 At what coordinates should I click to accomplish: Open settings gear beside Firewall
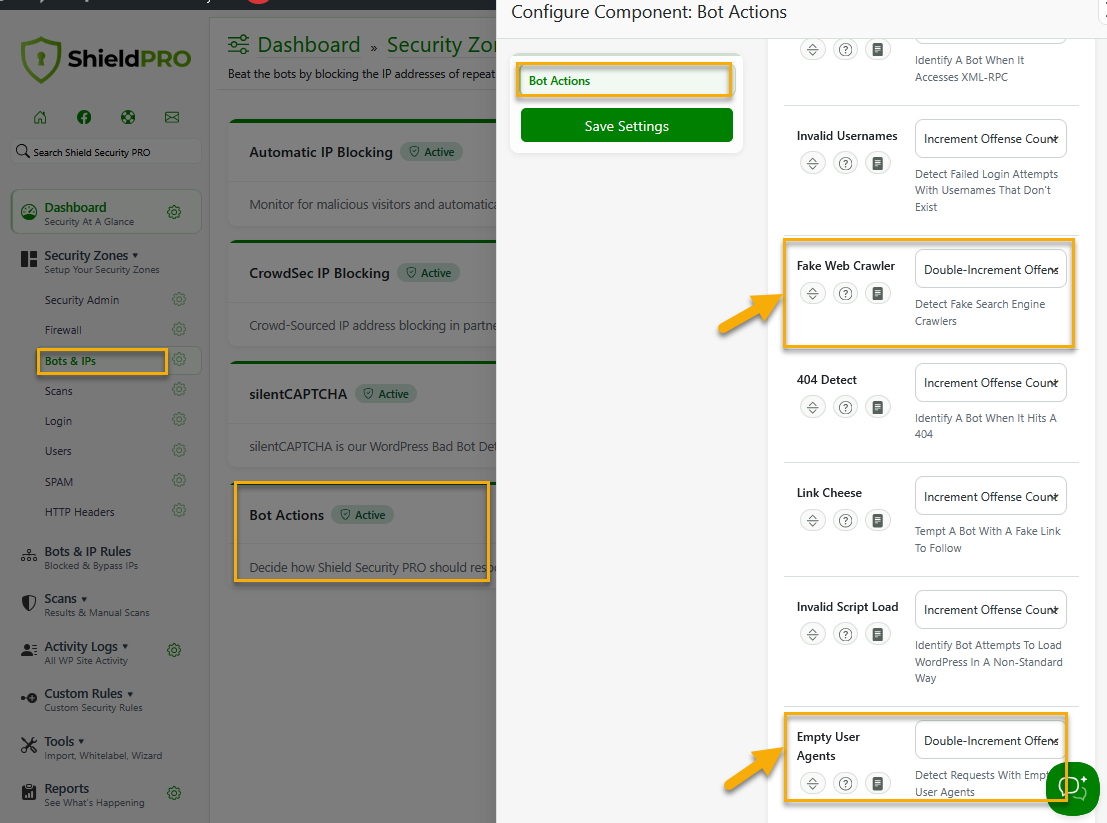179,330
